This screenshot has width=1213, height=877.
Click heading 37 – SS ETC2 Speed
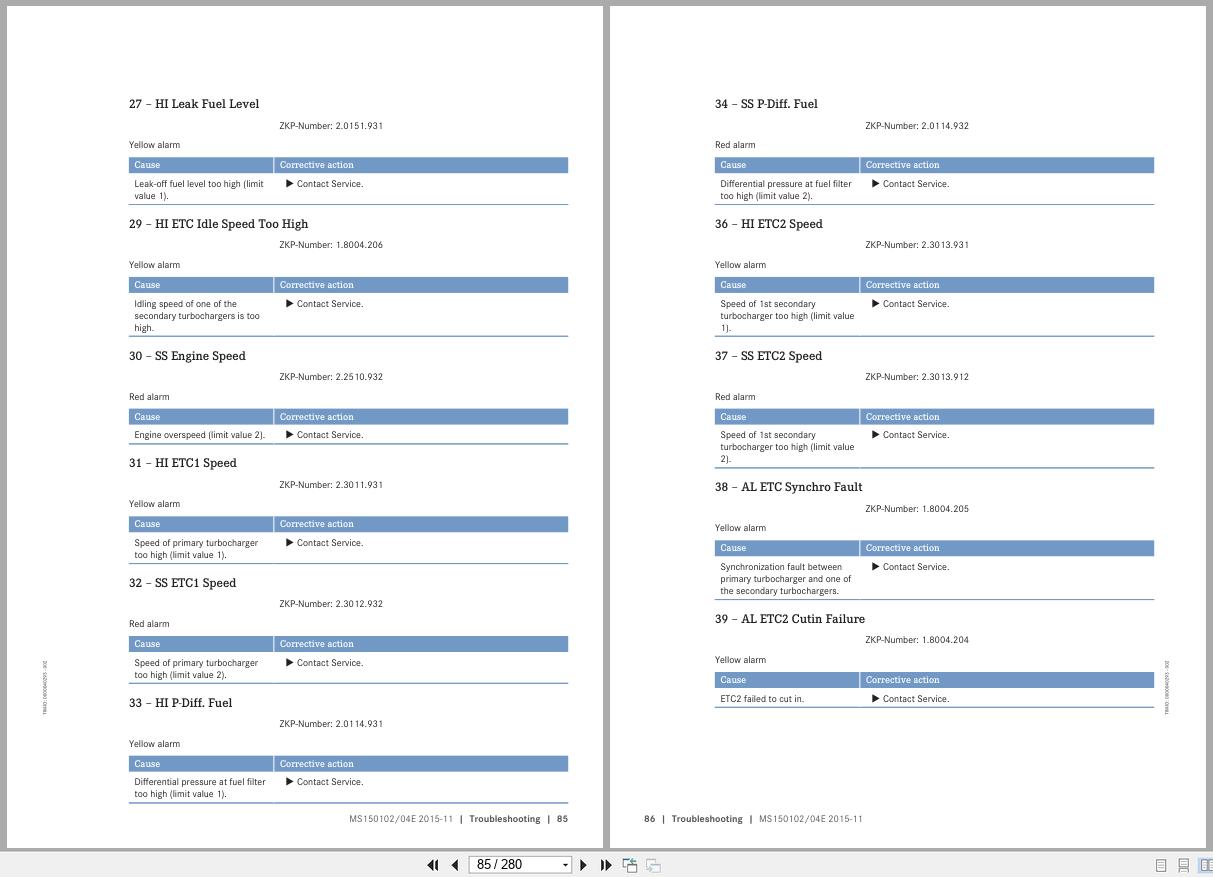(768, 356)
